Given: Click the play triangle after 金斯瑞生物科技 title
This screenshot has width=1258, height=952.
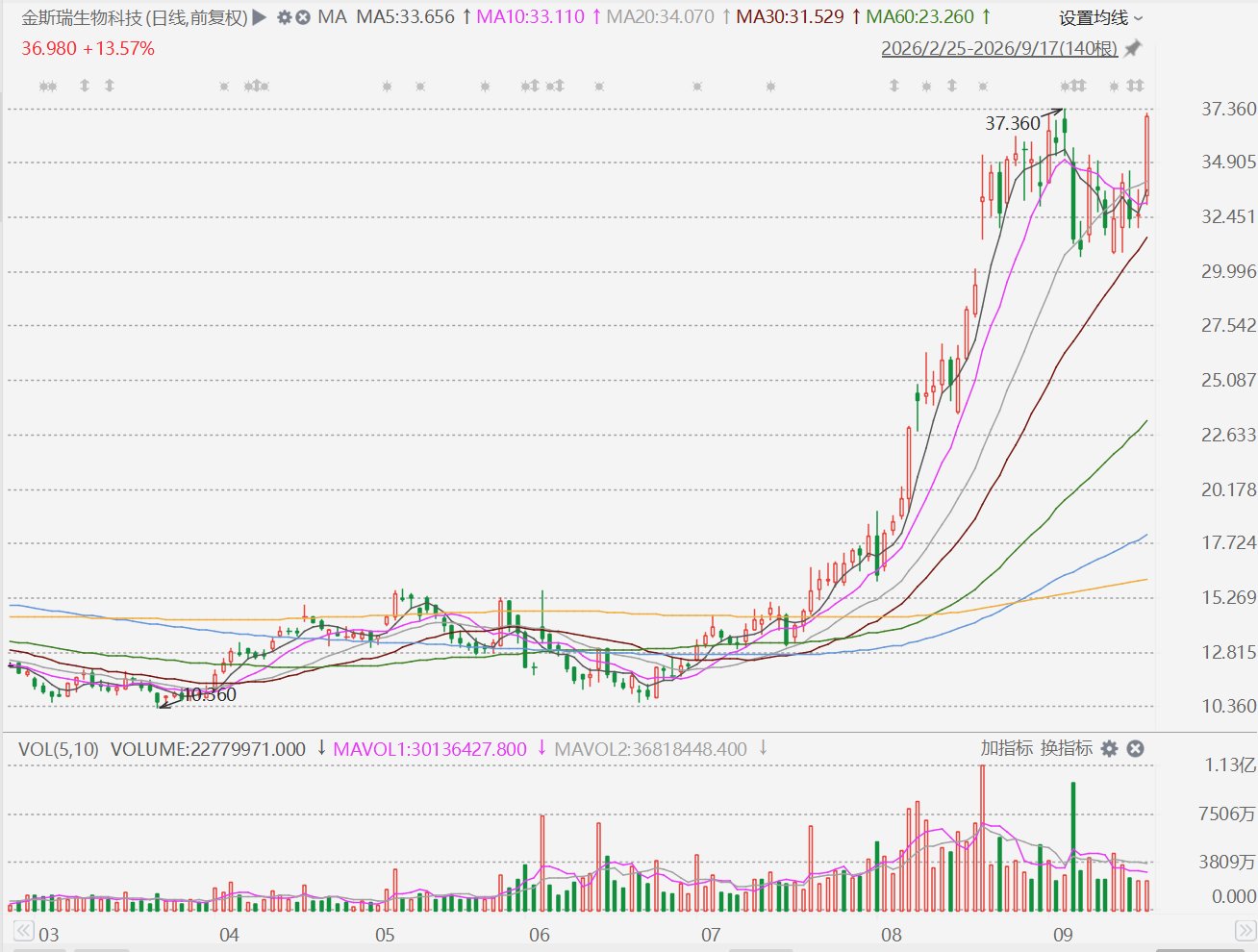Looking at the screenshot, I should tap(259, 17).
